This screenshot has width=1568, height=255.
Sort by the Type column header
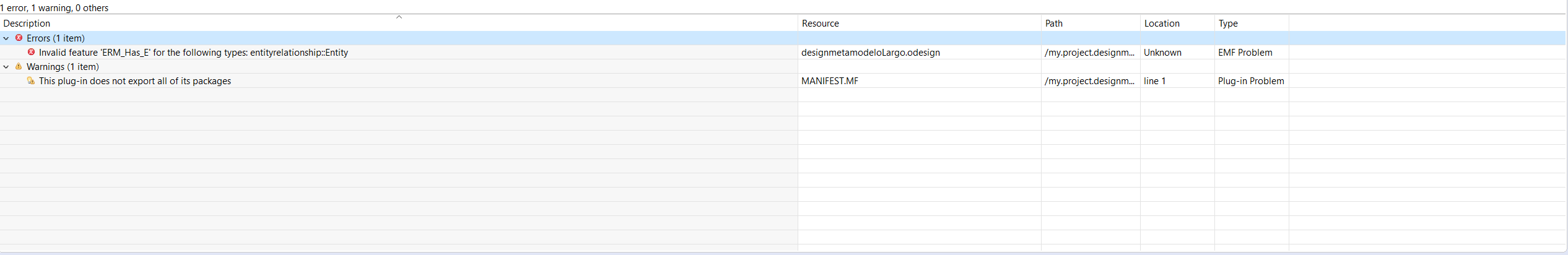pos(1252,24)
